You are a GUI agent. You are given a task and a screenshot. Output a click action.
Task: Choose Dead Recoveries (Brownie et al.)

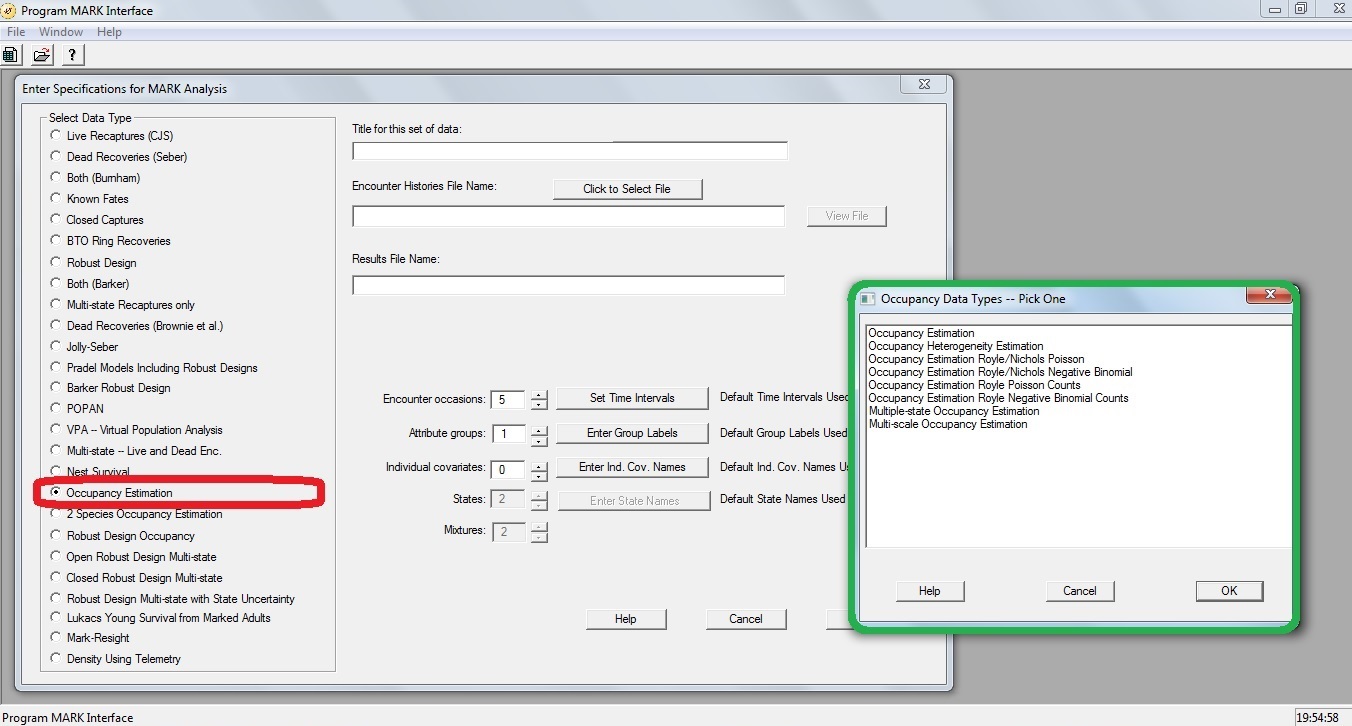pyautogui.click(x=137, y=326)
